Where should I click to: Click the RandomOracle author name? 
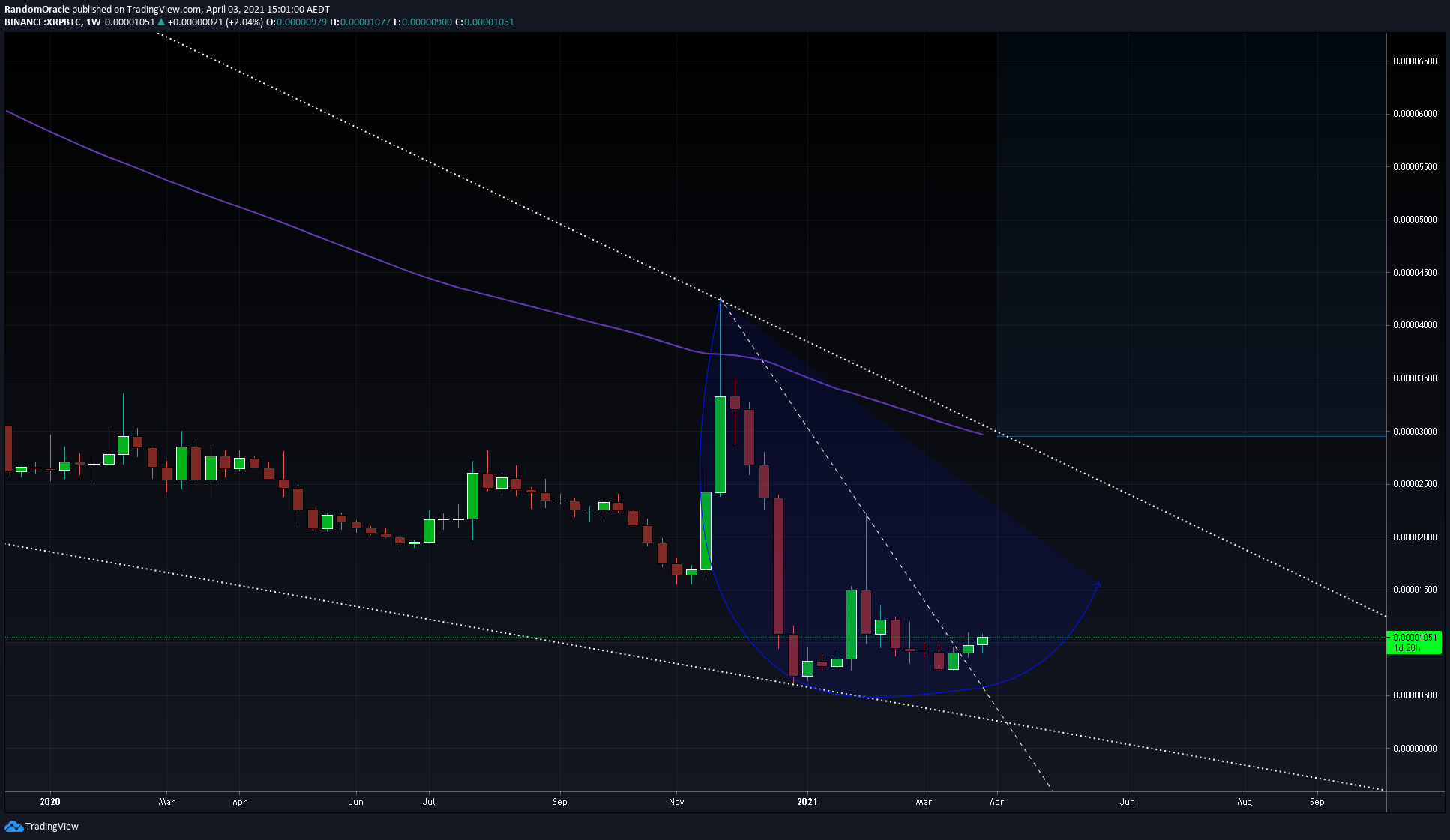[x=37, y=10]
